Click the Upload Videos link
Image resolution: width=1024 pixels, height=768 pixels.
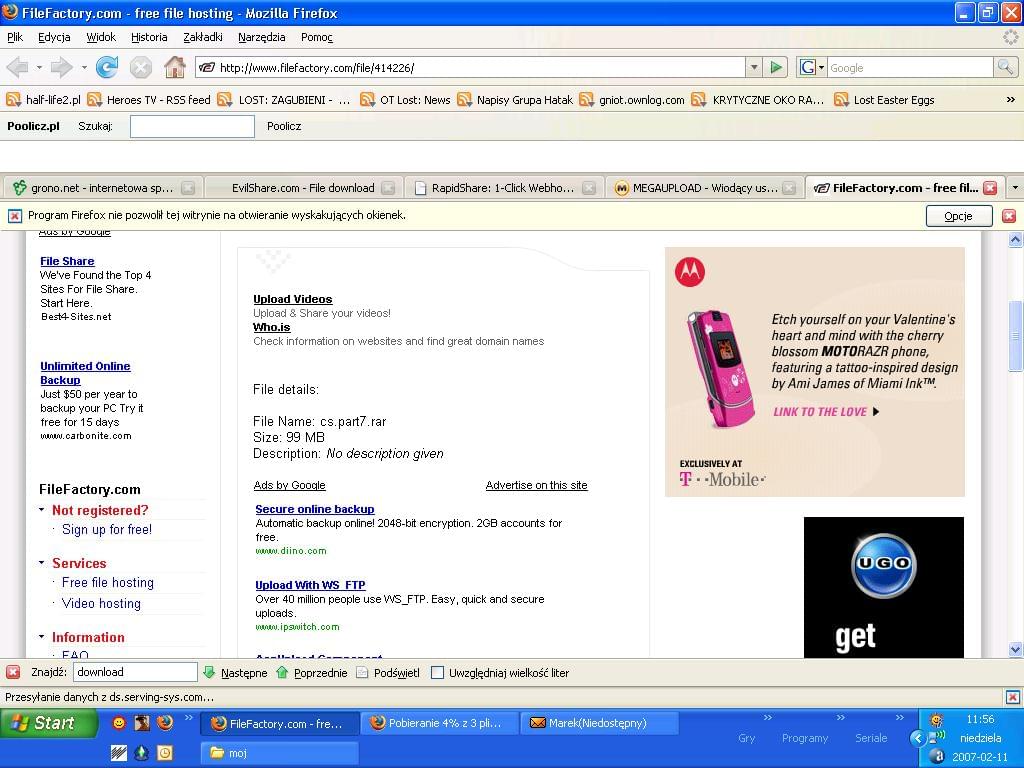pyautogui.click(x=293, y=299)
